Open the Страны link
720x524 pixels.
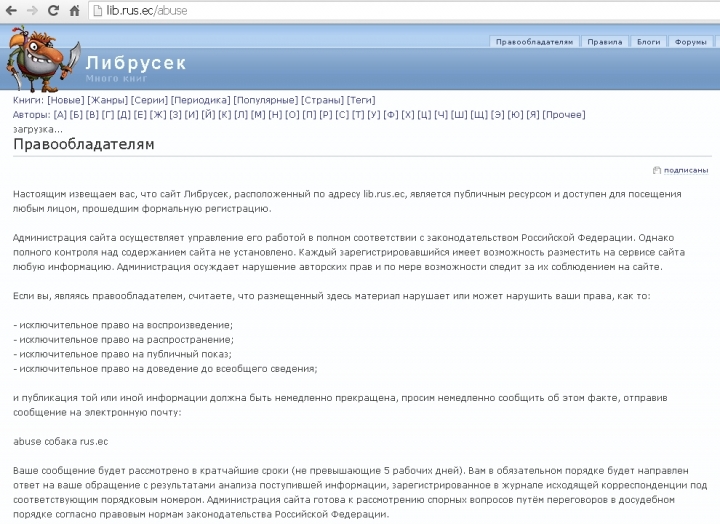(322, 100)
